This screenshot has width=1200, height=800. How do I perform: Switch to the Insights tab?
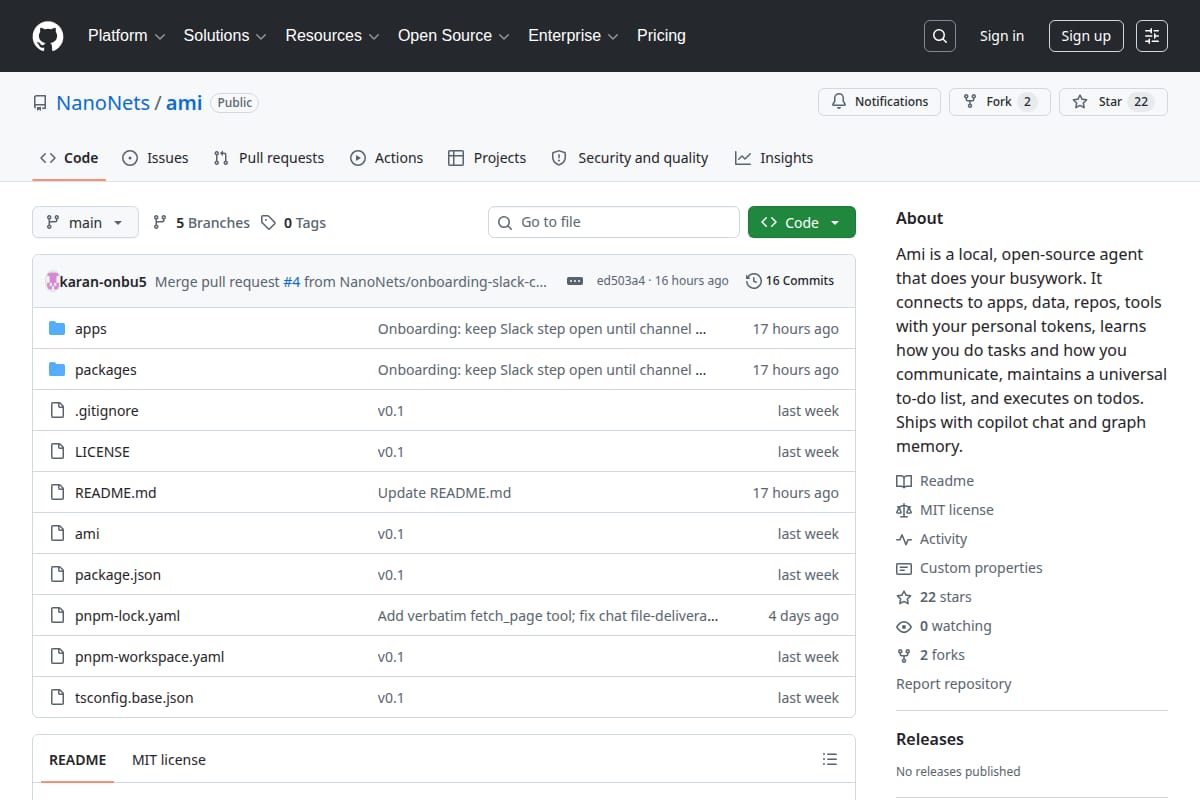[x=774, y=158]
